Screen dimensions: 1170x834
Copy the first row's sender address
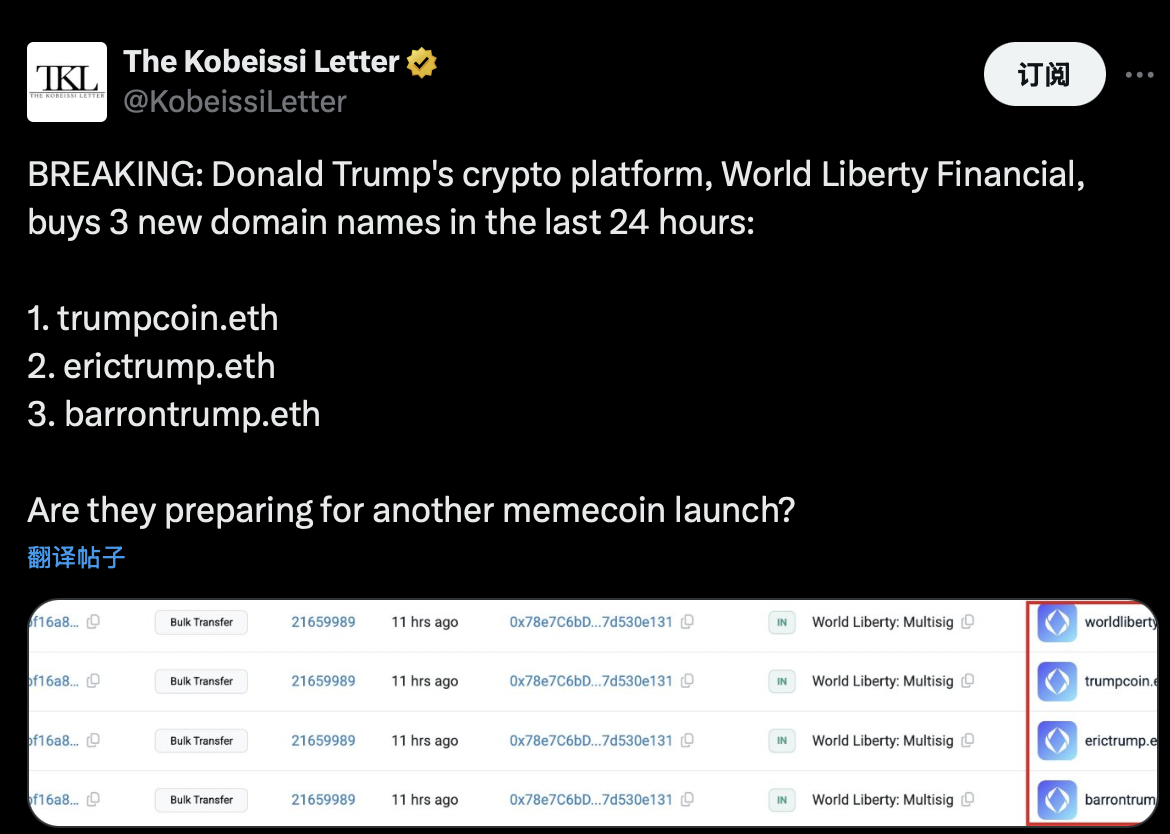point(687,622)
